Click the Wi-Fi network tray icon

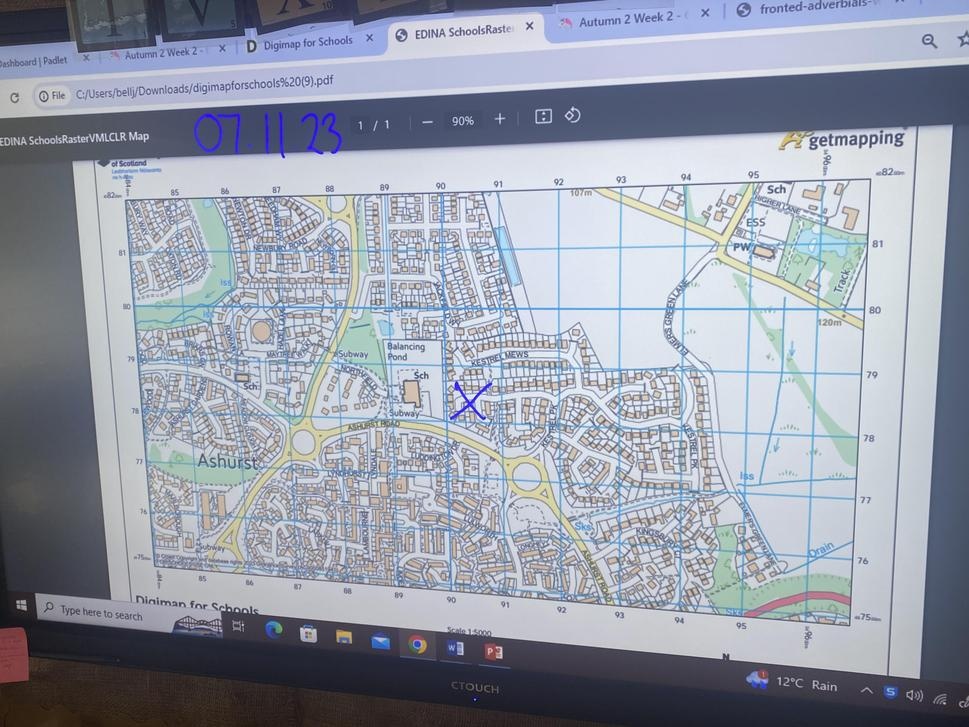tap(940, 699)
